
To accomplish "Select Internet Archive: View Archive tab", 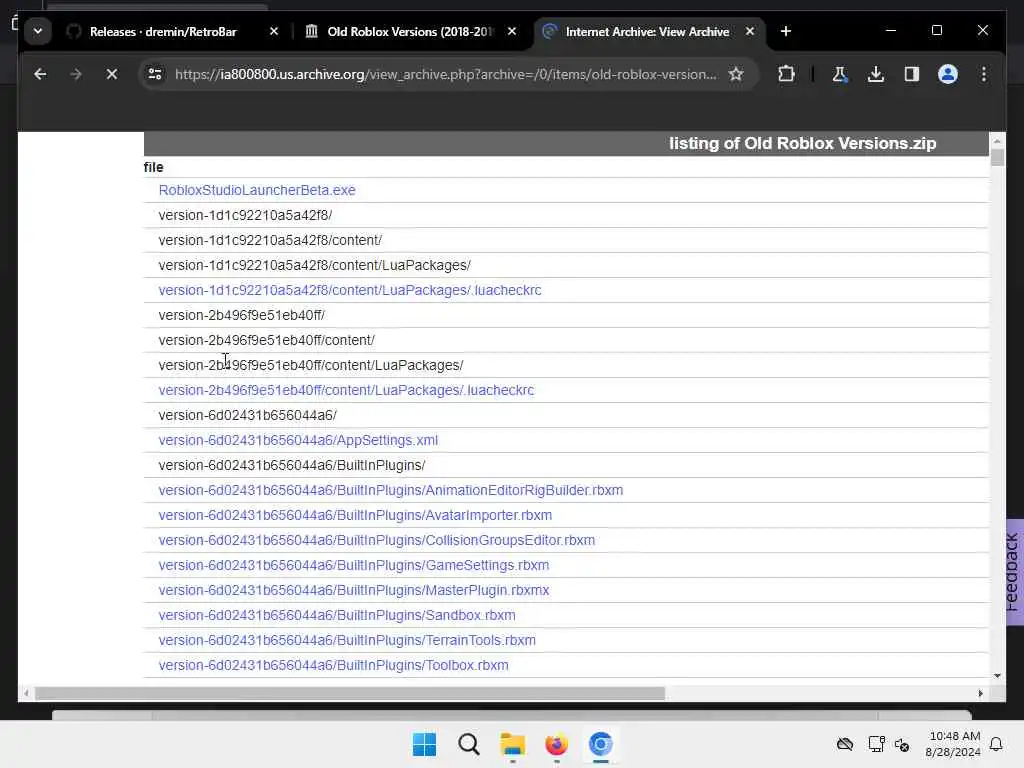I will (x=647, y=31).
